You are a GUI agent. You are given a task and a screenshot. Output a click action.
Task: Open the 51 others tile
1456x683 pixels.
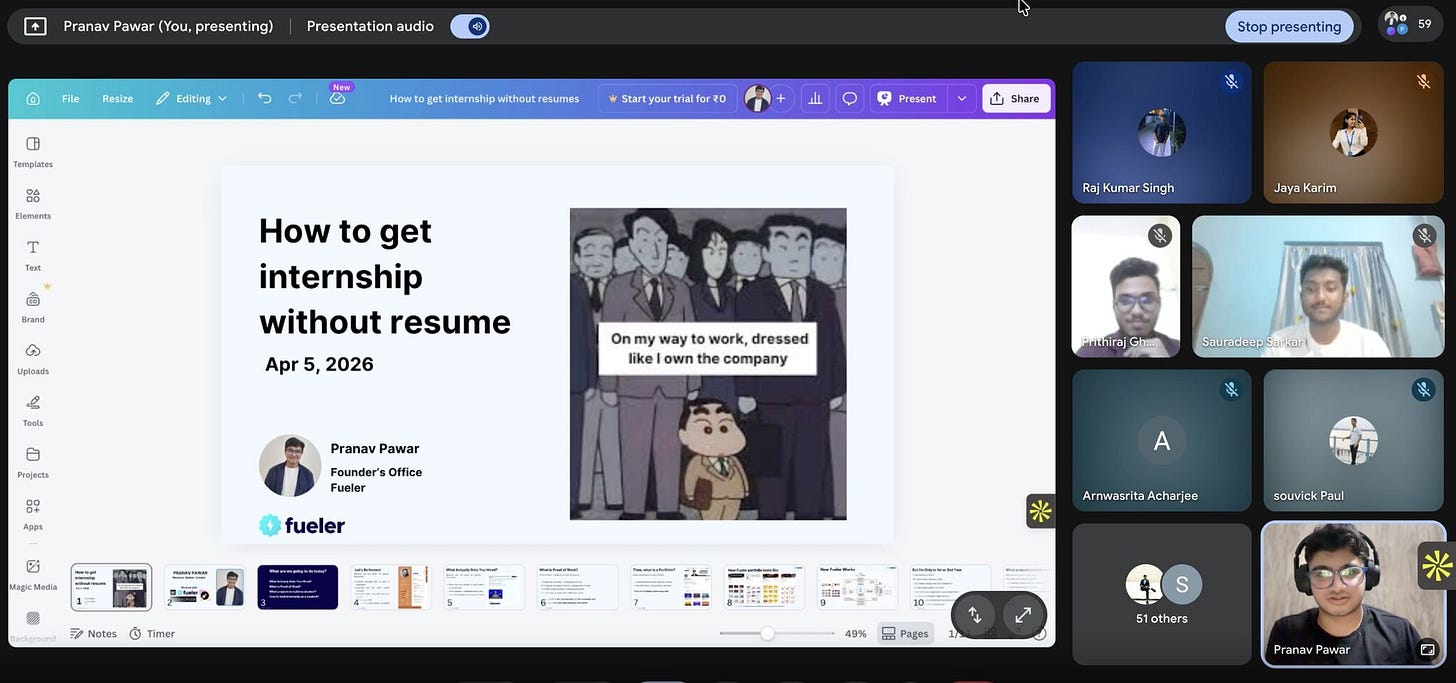[x=1161, y=594]
